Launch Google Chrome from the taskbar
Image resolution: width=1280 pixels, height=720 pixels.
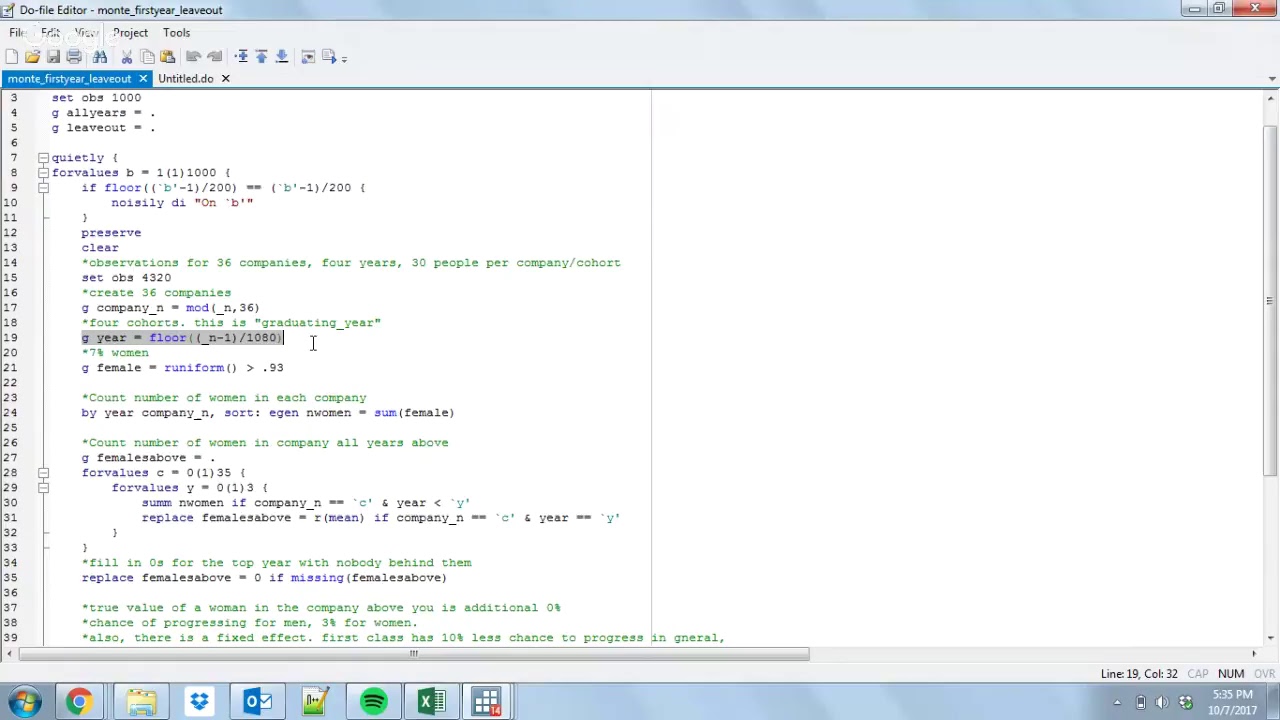pos(79,702)
